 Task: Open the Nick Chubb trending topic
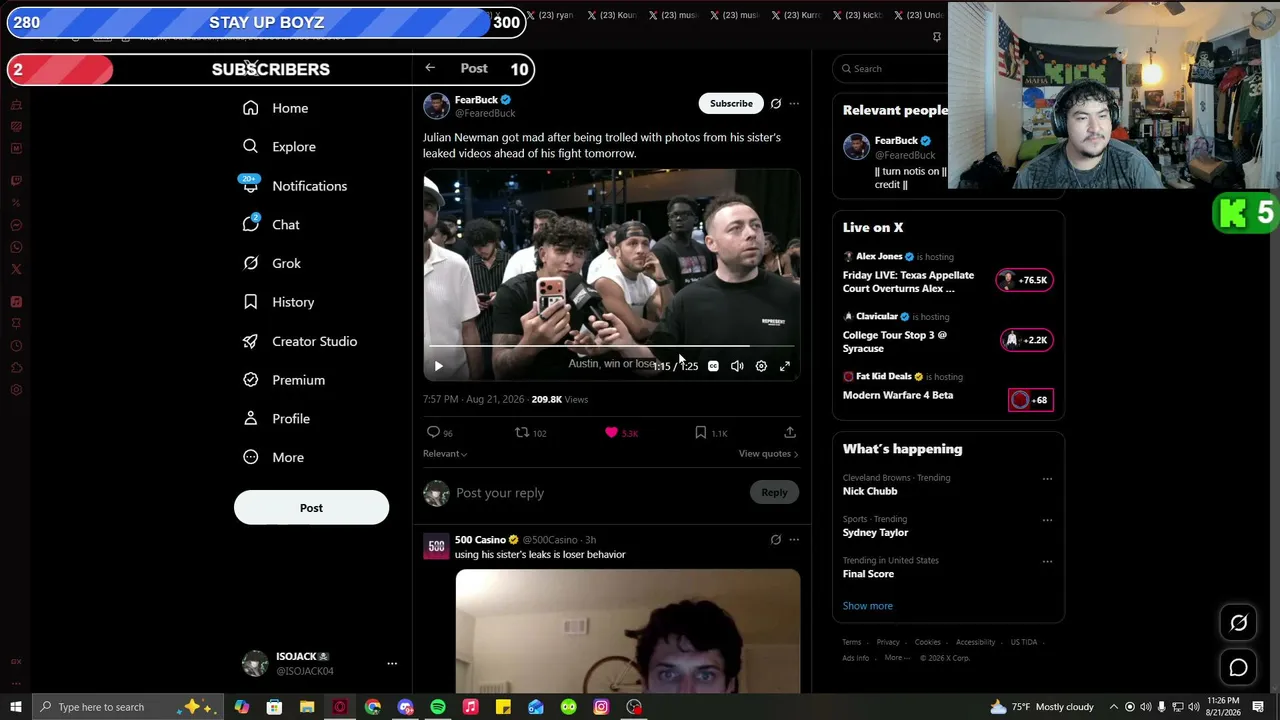tap(870, 492)
